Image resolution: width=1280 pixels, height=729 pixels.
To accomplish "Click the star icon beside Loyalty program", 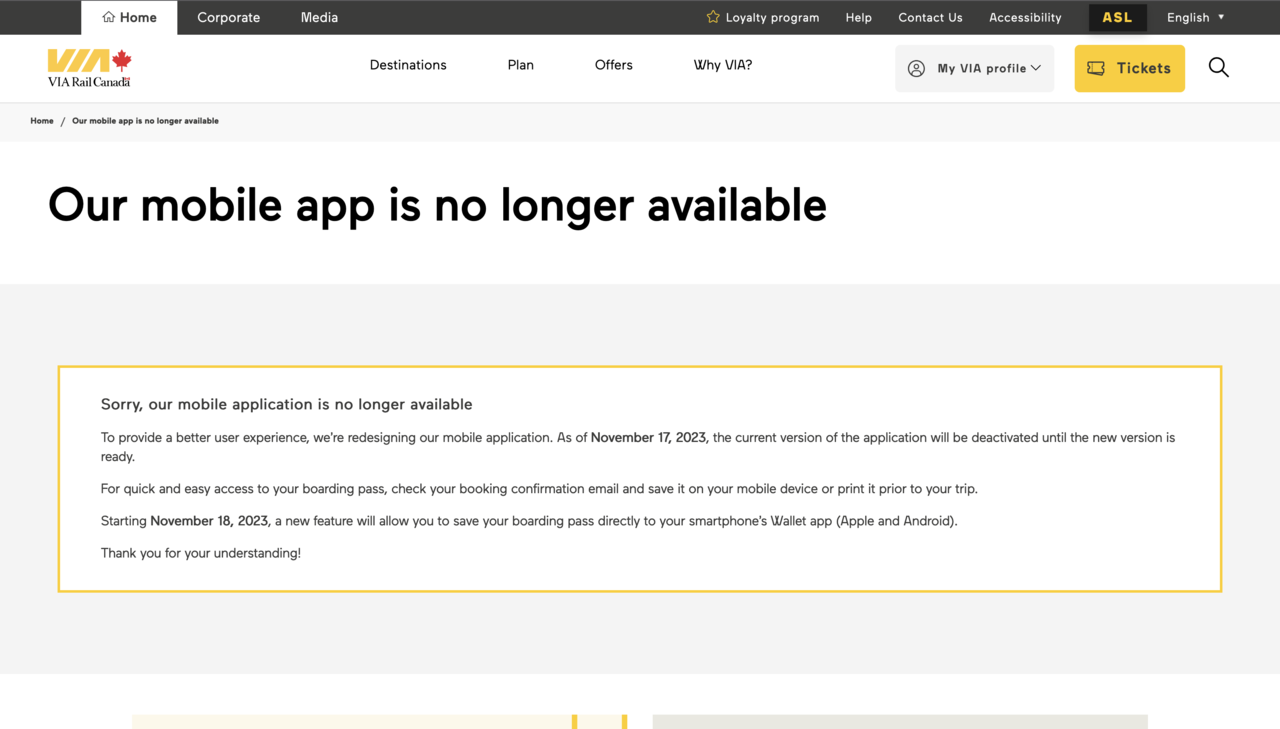I will (713, 17).
